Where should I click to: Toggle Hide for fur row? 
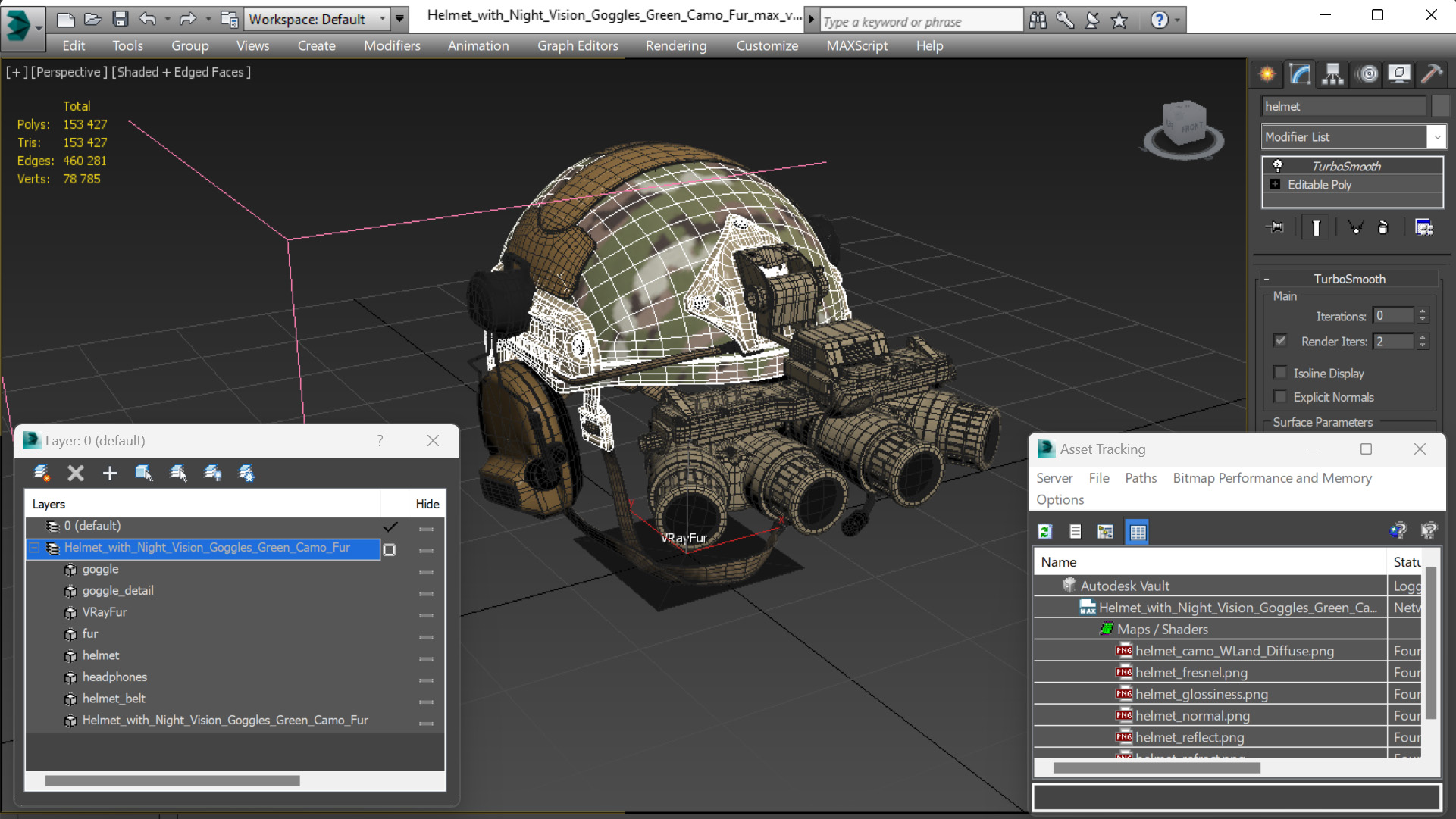click(x=427, y=636)
